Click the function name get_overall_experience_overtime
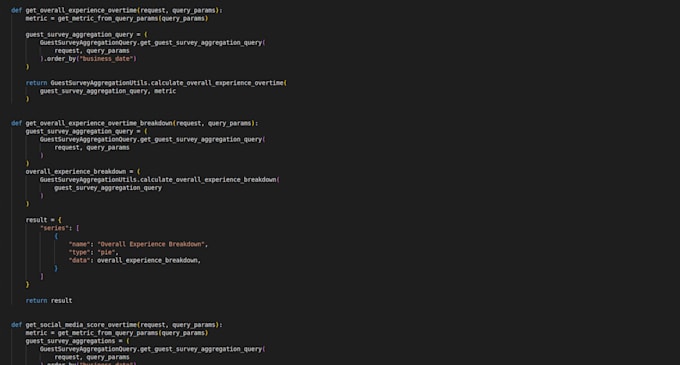This screenshot has width=680, height=365. click(x=81, y=10)
